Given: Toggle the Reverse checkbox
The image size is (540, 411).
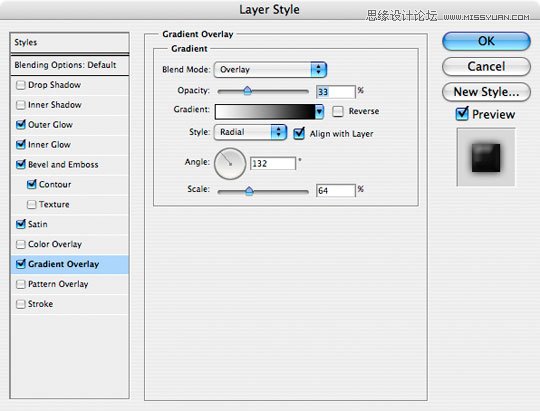Looking at the screenshot, I should point(338,111).
